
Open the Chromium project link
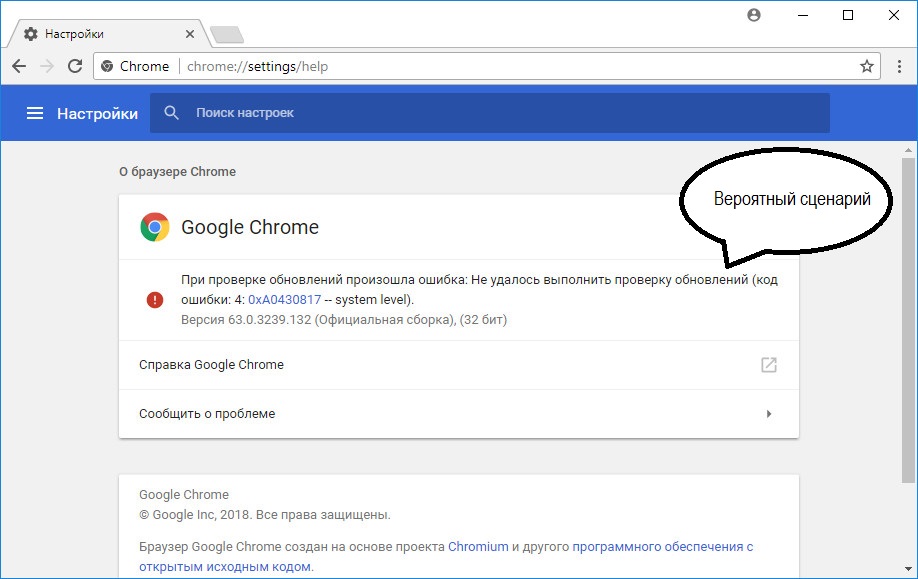coord(478,547)
